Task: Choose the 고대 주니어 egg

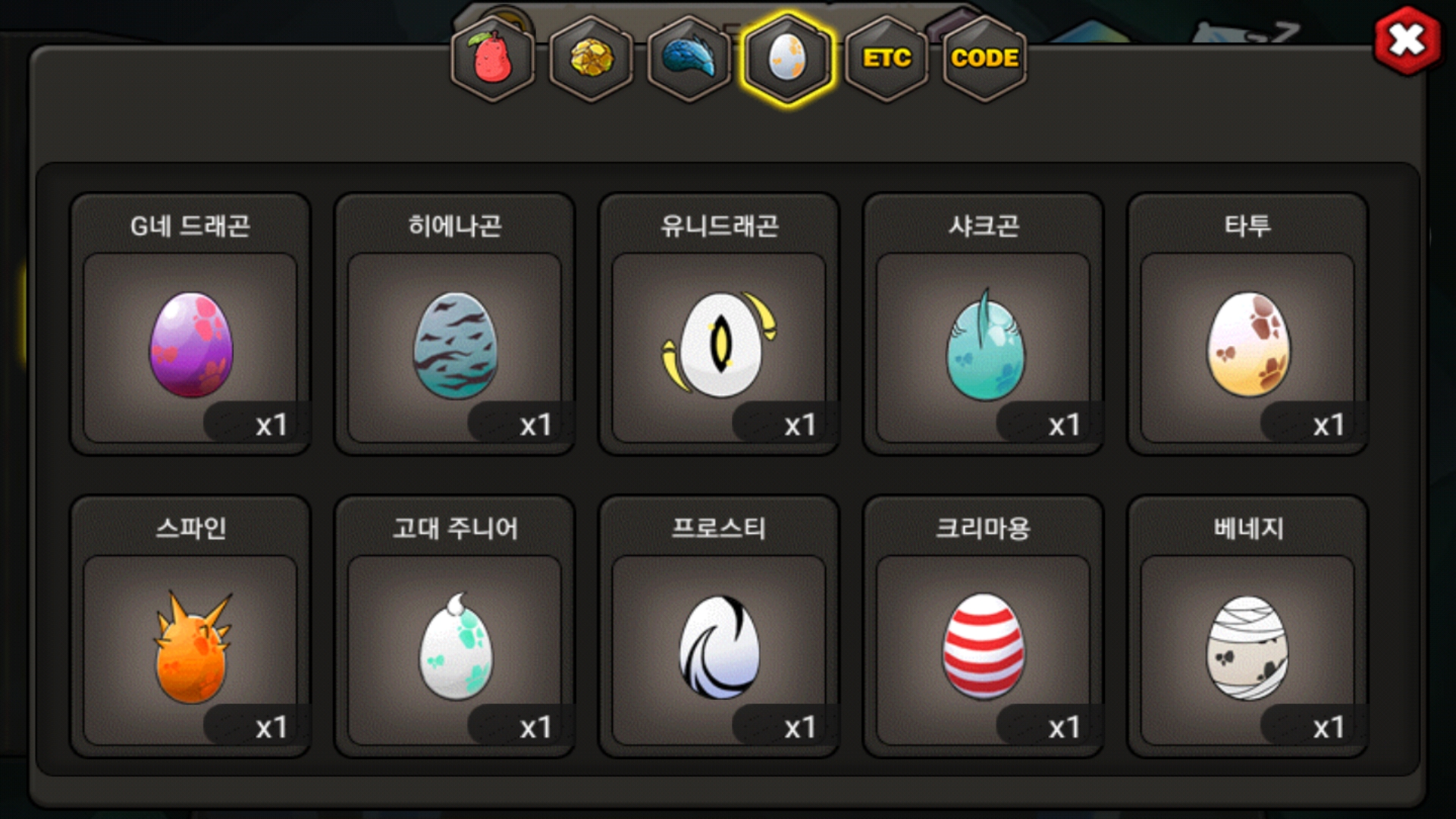Action: [x=455, y=646]
